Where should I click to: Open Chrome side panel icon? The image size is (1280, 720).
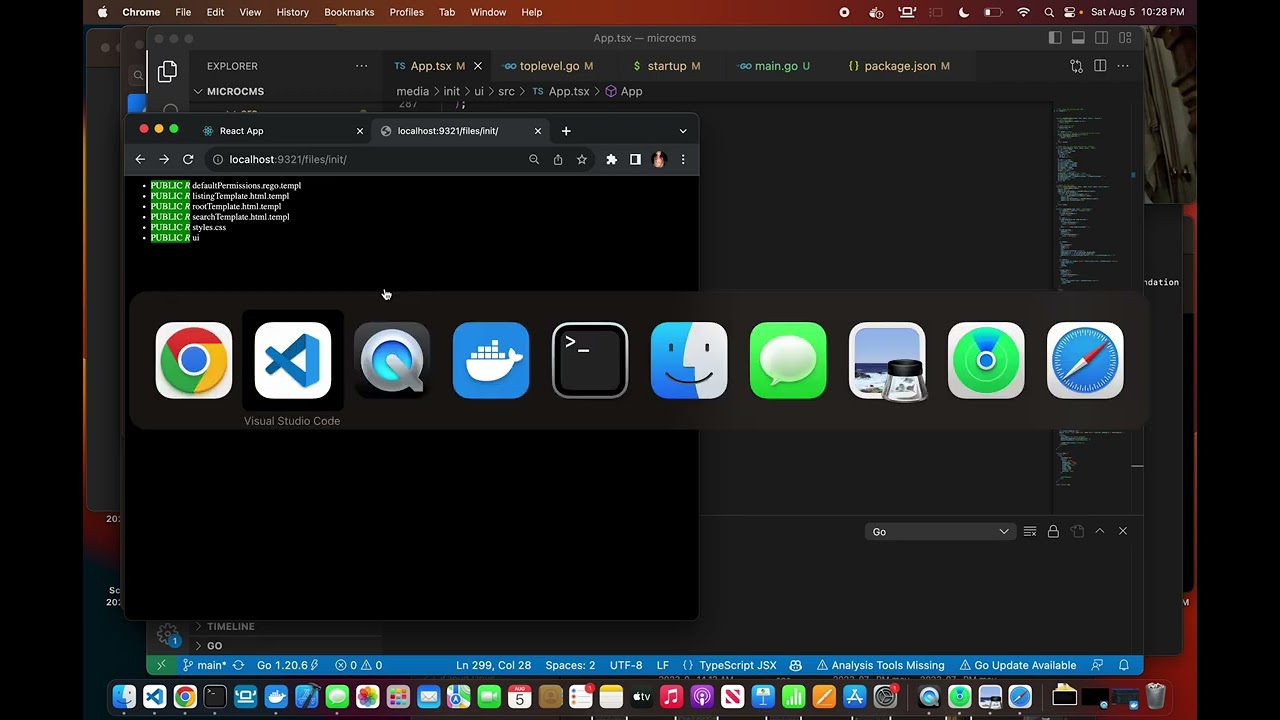tap(635, 159)
